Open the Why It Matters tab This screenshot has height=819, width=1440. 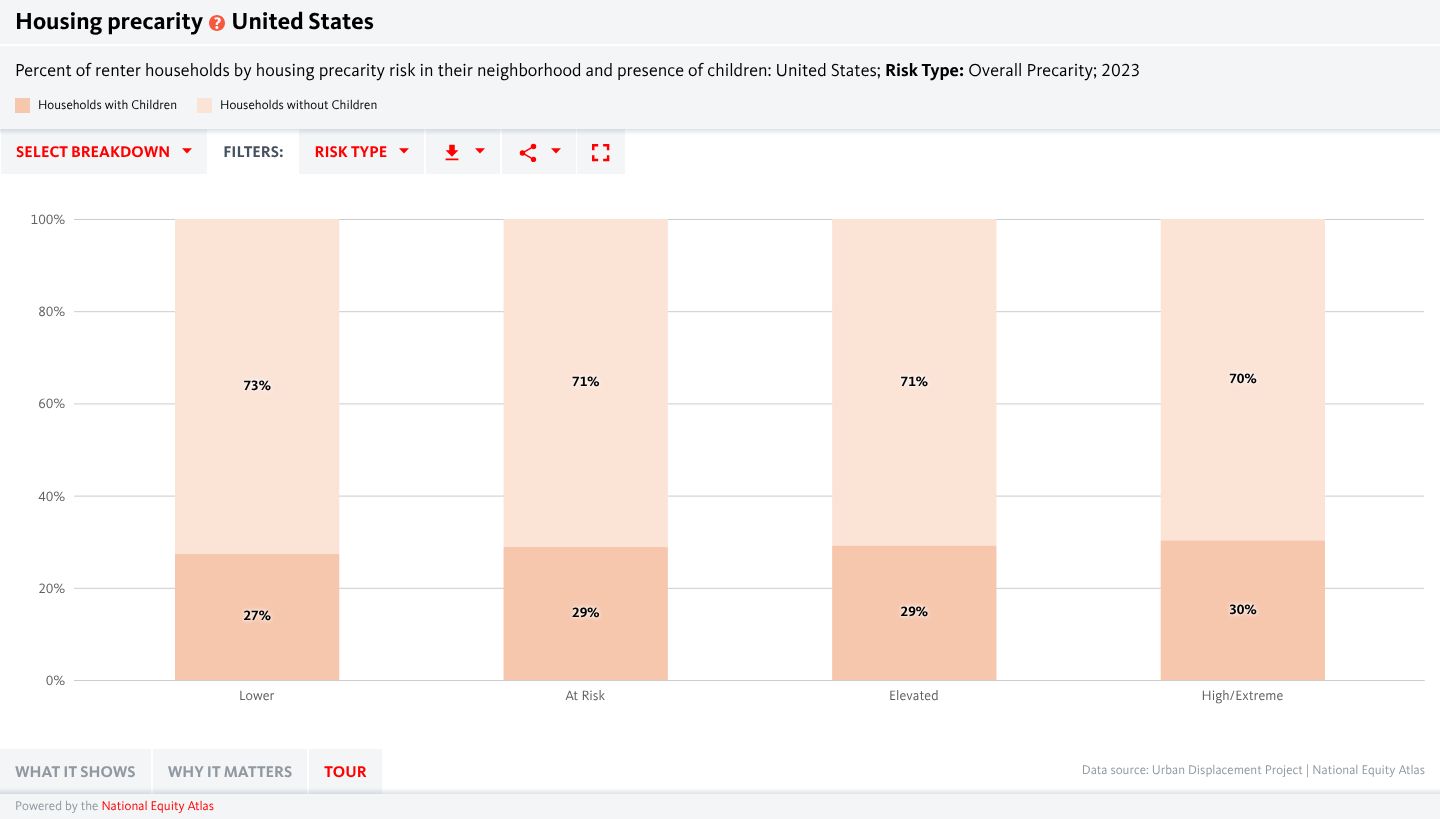229,771
